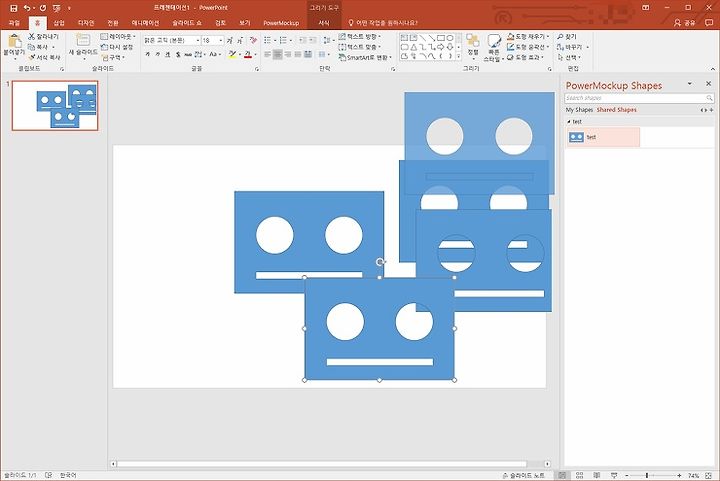Toggle italic formatting
This screenshot has width=720, height=481.
[158, 54]
